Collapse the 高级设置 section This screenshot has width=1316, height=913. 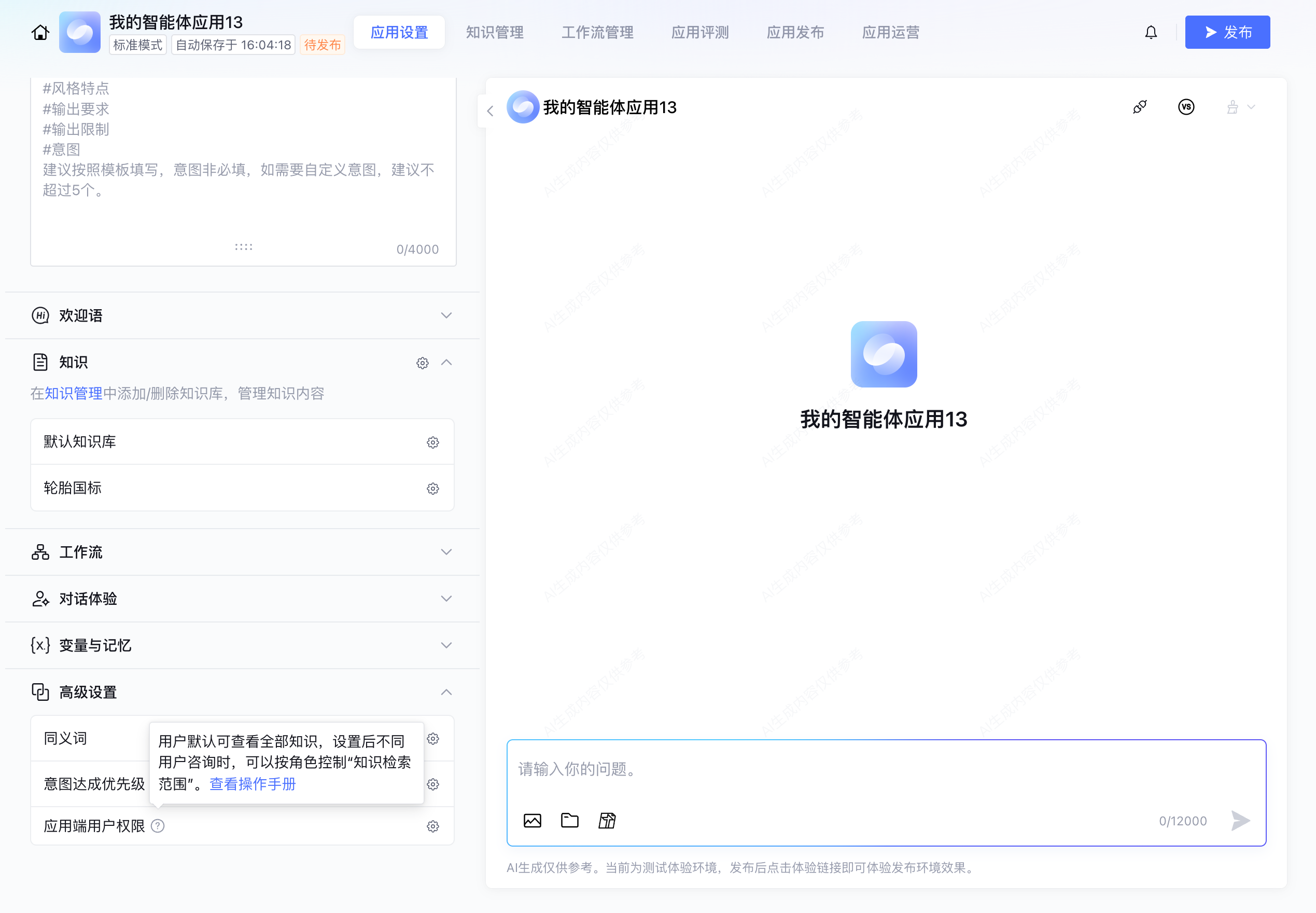click(446, 692)
